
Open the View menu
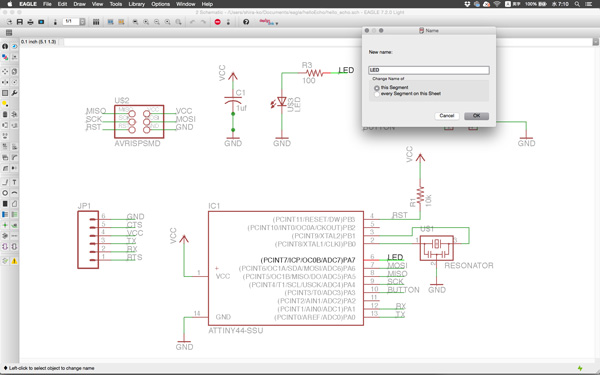point(97,4)
